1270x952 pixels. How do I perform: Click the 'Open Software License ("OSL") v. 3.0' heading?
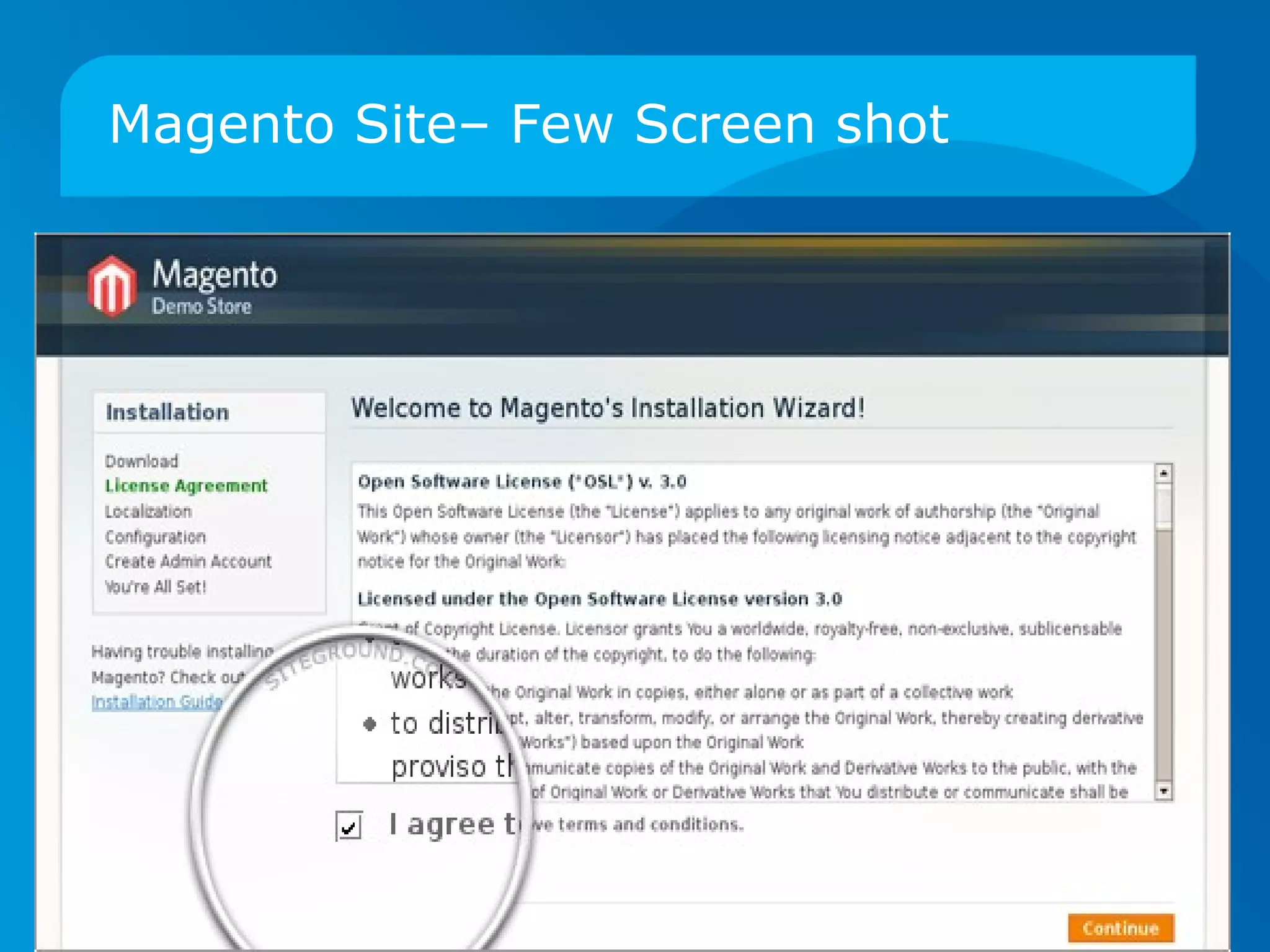pos(522,482)
